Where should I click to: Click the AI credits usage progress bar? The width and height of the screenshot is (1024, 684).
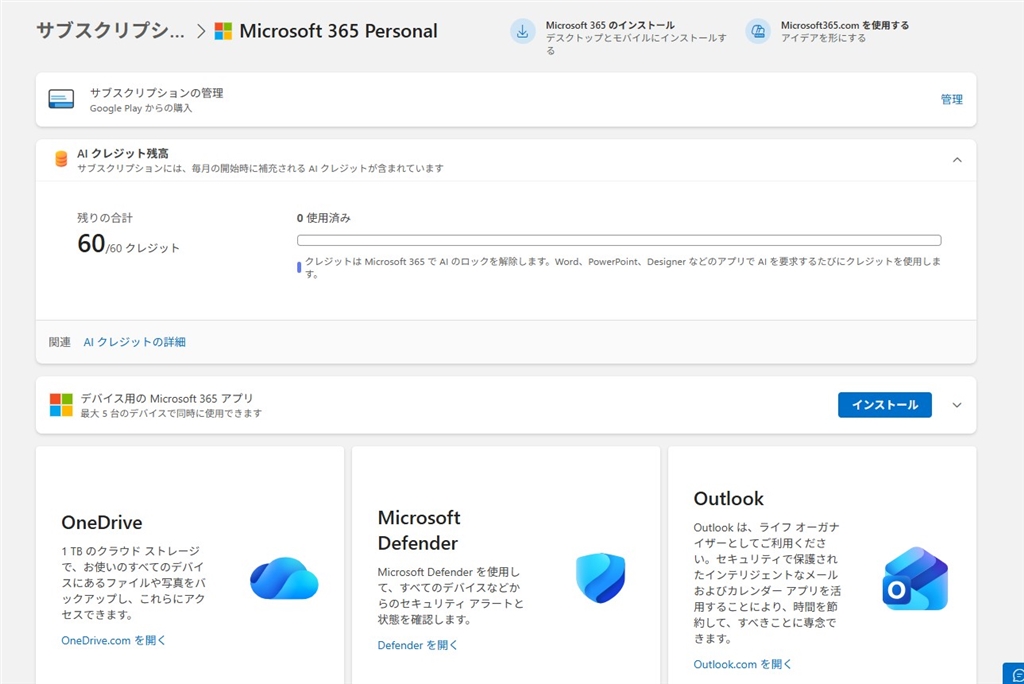[x=619, y=240]
